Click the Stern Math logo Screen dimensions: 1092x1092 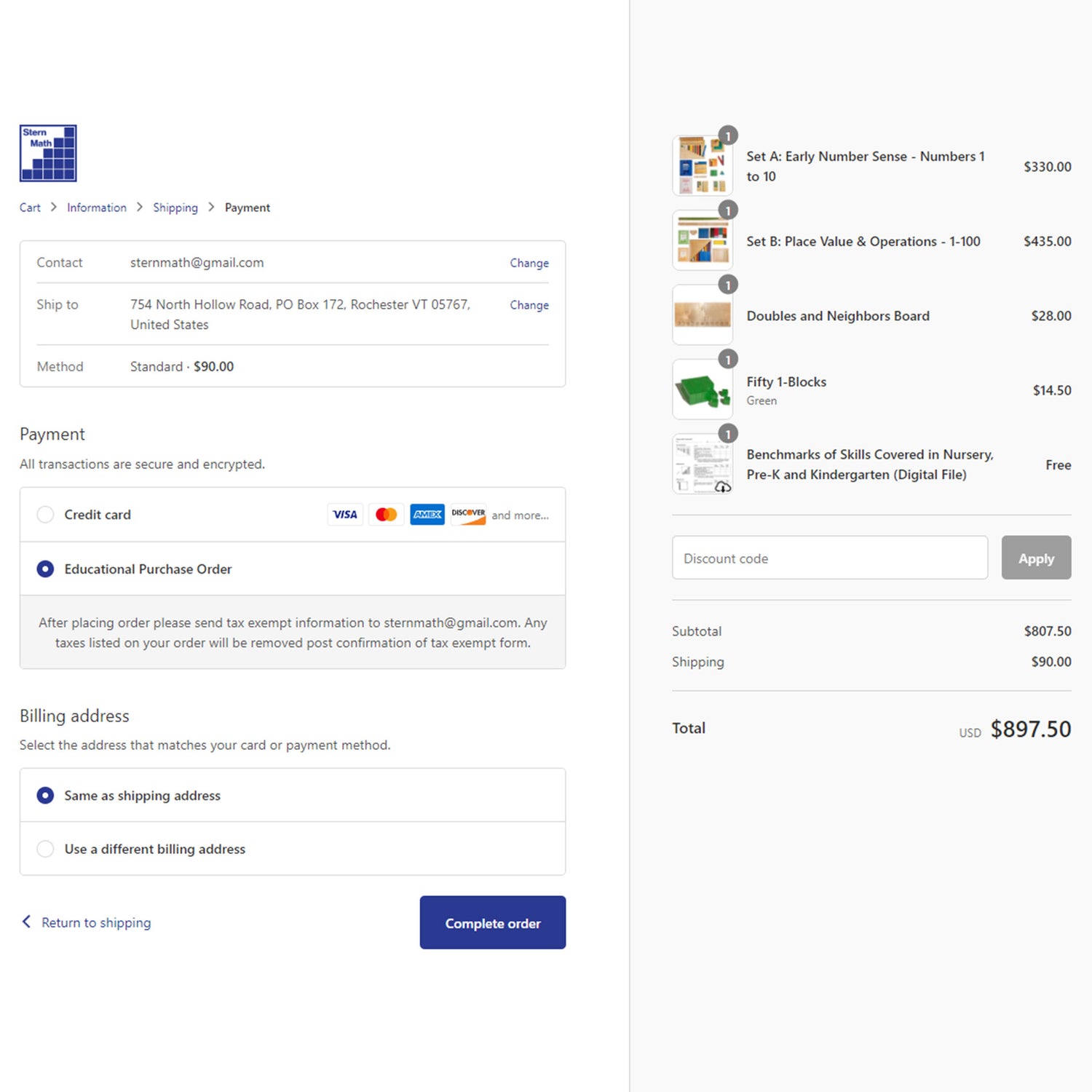coord(48,153)
